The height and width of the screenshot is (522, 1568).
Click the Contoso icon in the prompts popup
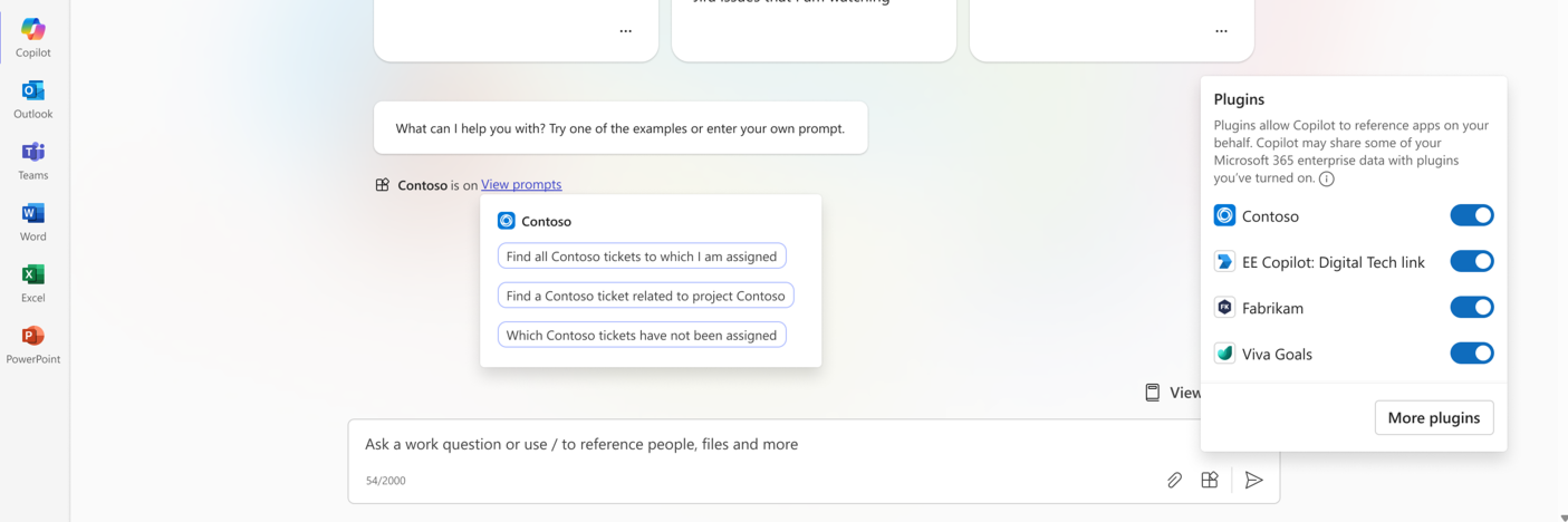pos(506,221)
